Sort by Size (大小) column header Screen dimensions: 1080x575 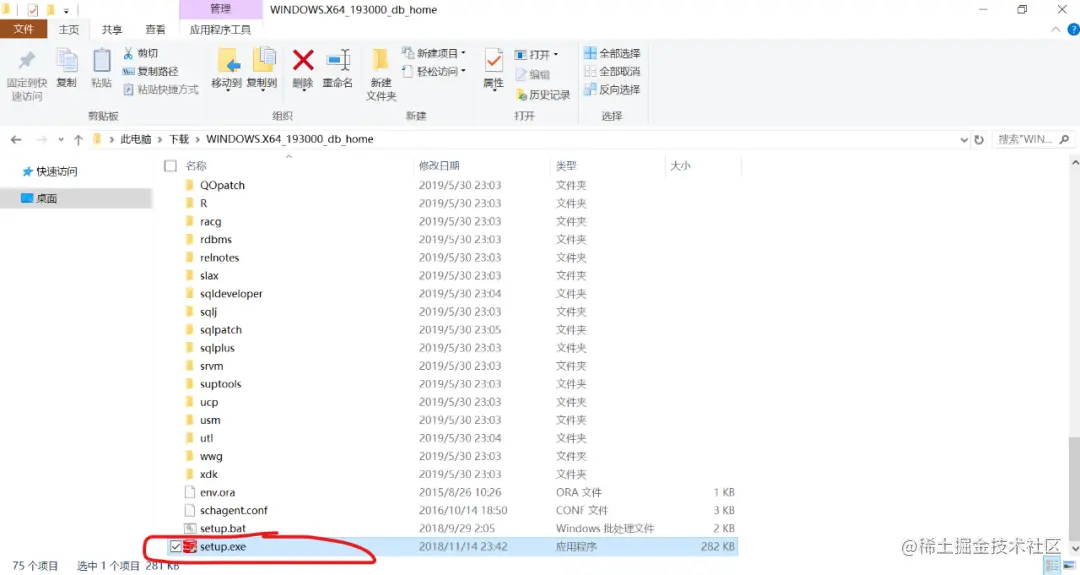tap(681, 166)
